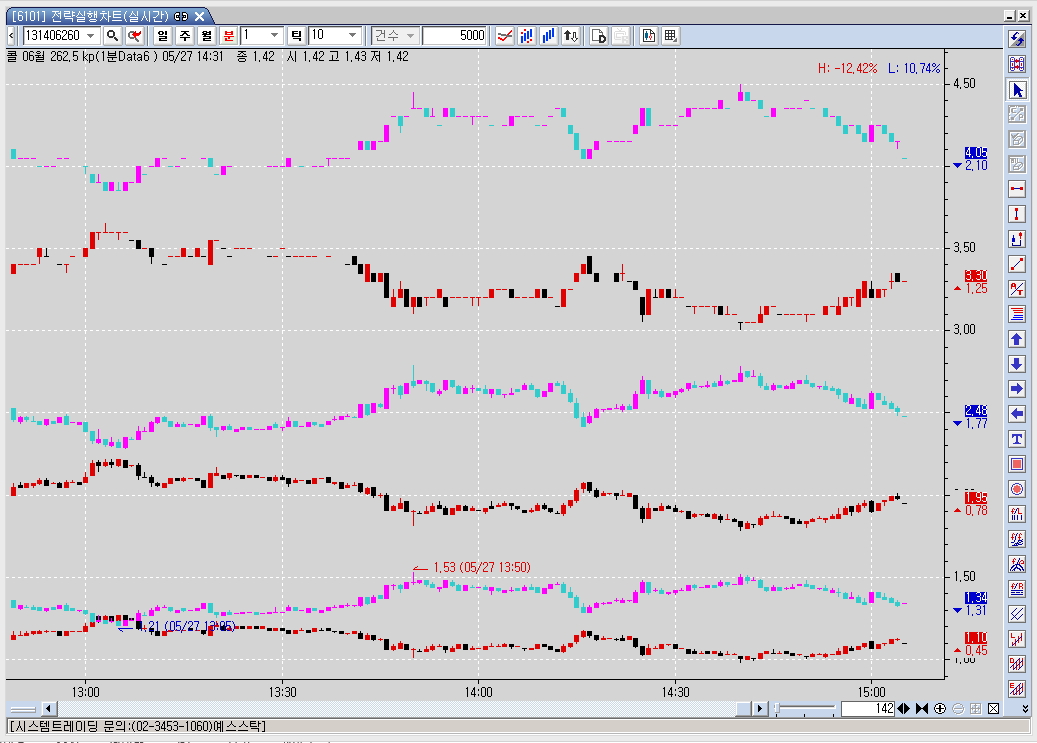Screen dimensions: 1037x743
Task: Pick the vertical line drawing tool
Action: pyautogui.click(x=1017, y=214)
